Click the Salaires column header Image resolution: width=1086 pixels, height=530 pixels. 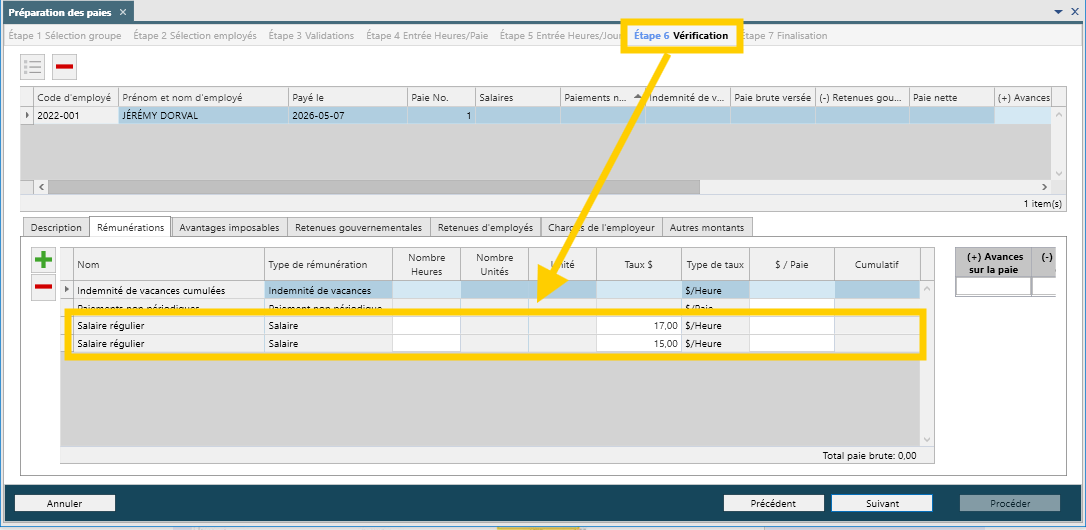pyautogui.click(x=518, y=98)
